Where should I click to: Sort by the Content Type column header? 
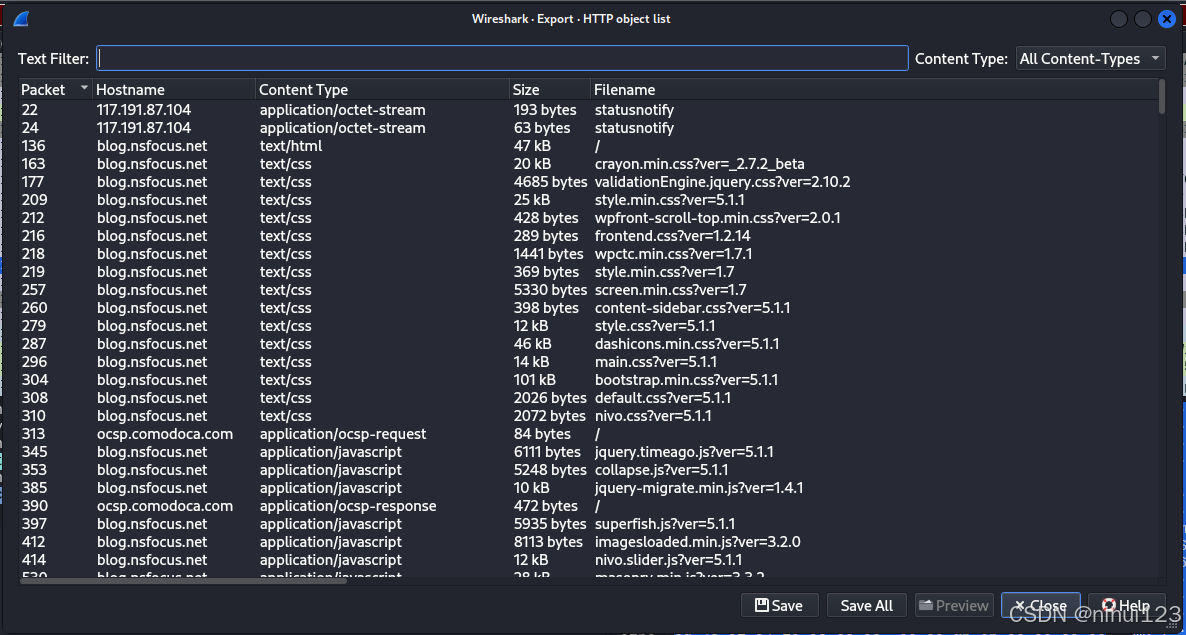382,89
